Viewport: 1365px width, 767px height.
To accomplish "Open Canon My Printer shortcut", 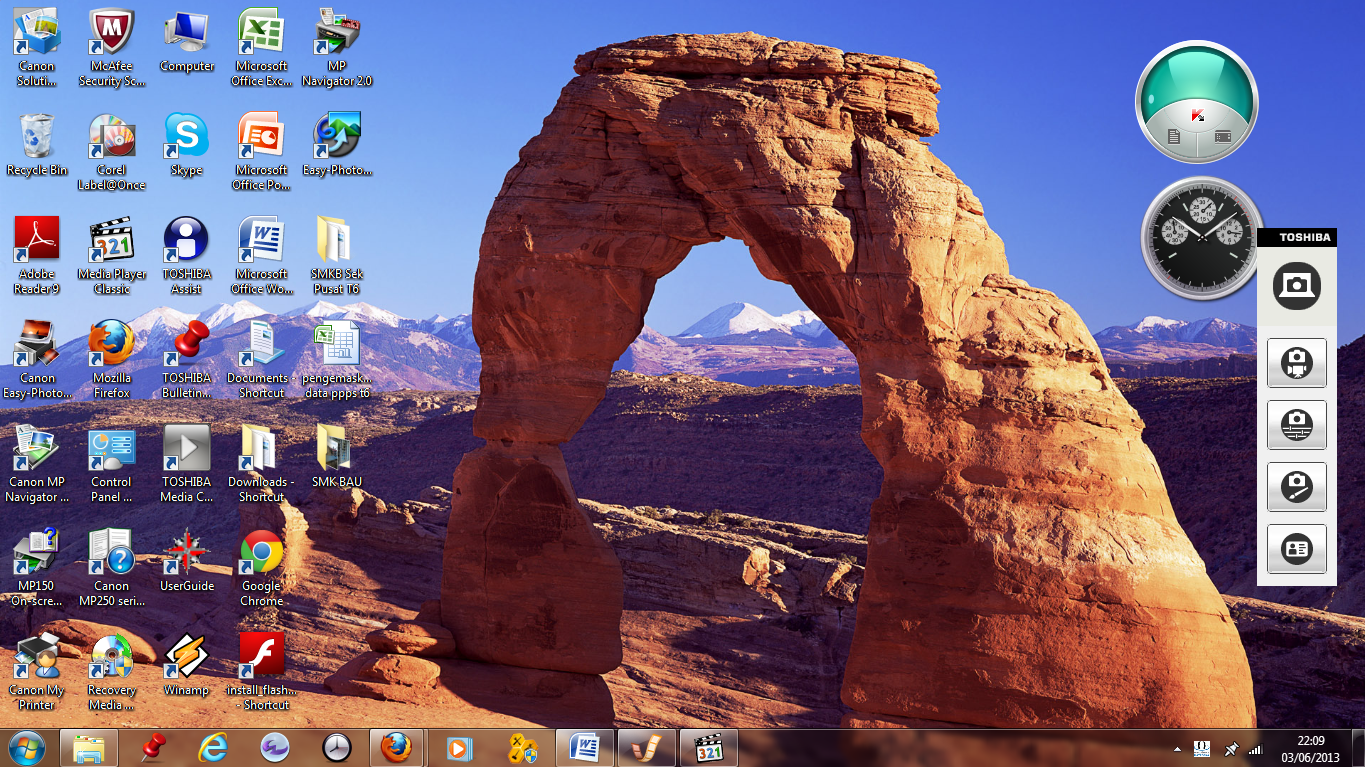I will pos(37,671).
